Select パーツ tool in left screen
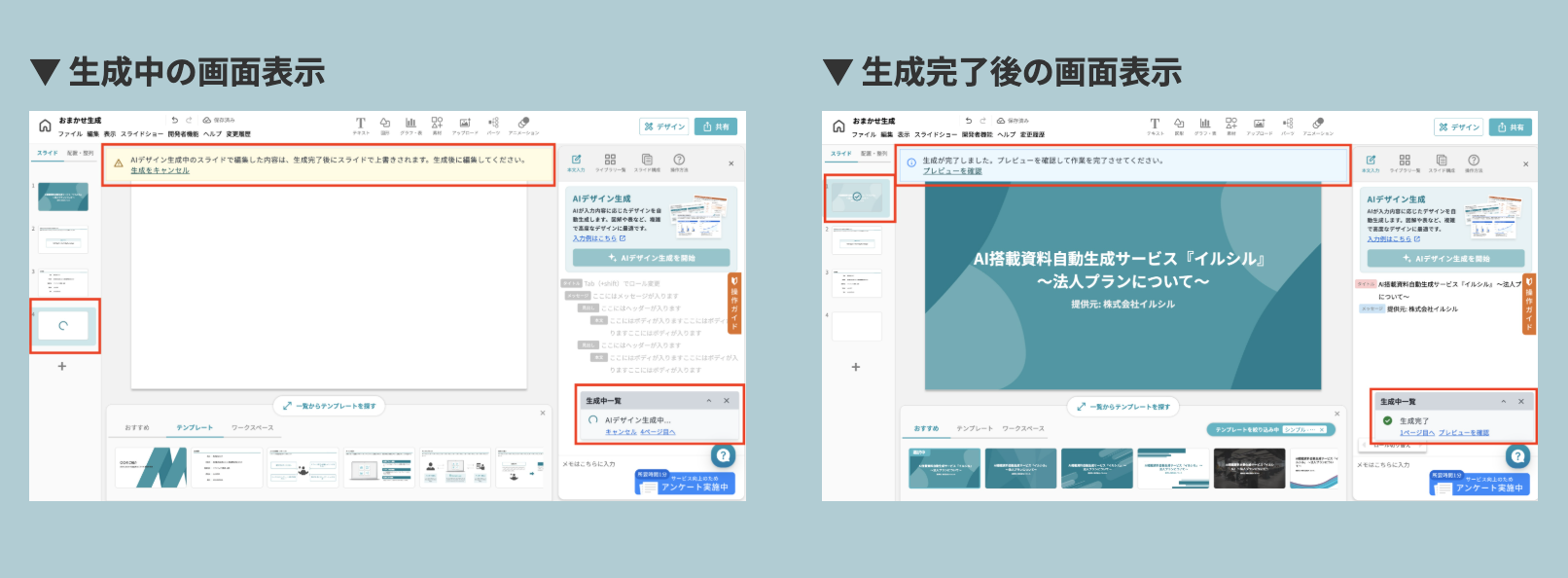This screenshot has height=578, width=1568. point(493,126)
